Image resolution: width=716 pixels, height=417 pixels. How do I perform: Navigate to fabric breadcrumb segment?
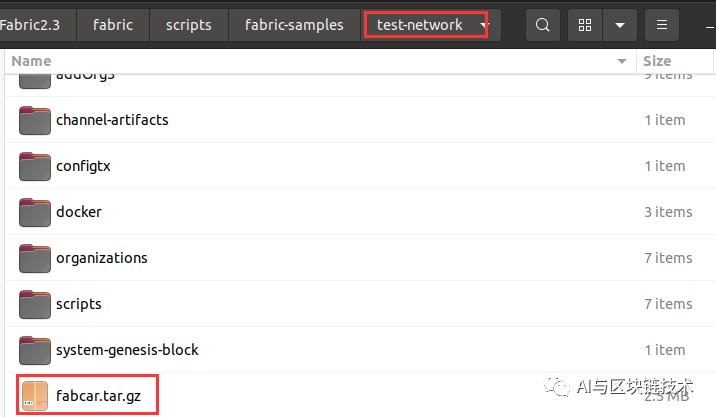point(113,24)
